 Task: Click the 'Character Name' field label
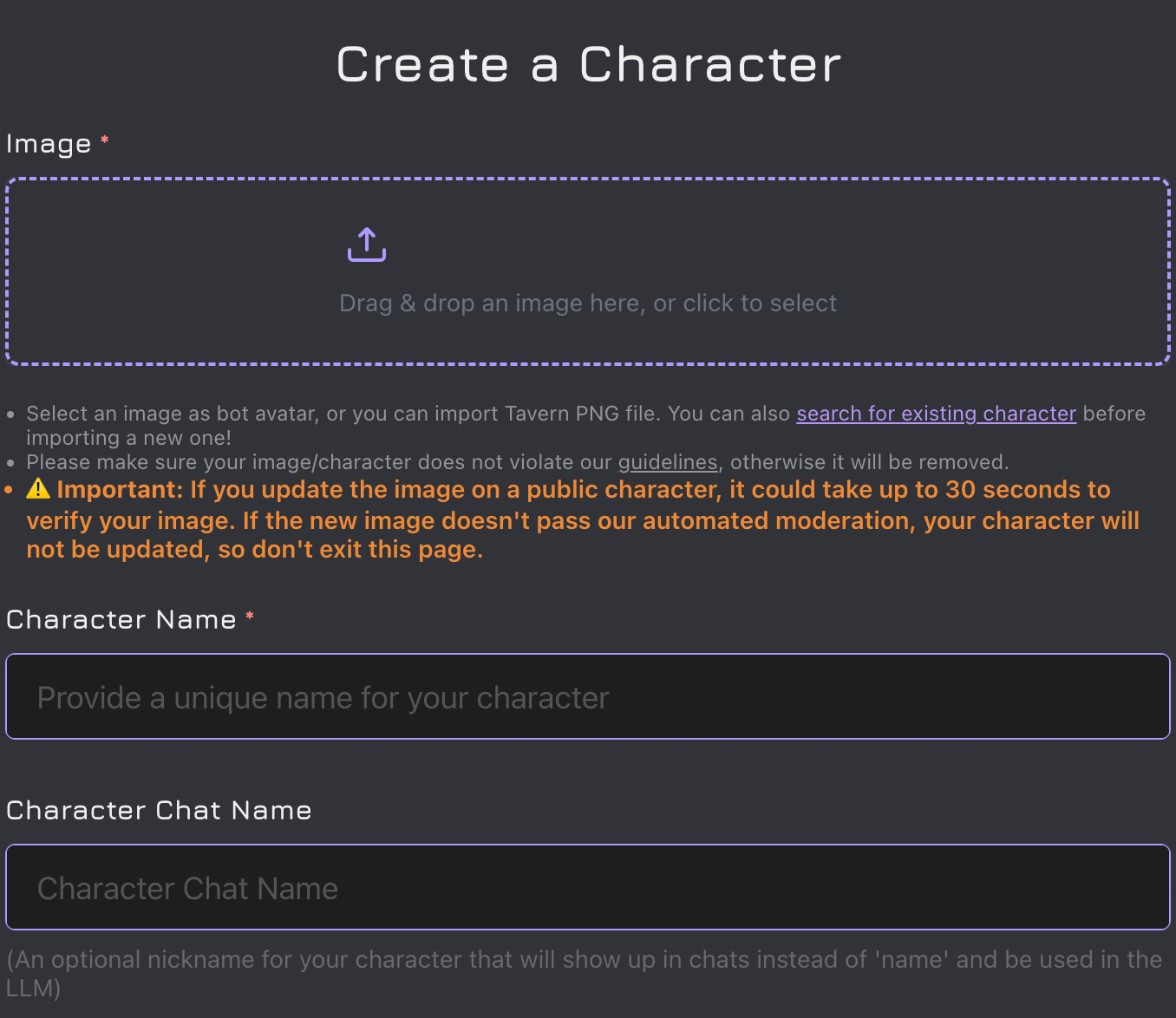[121, 620]
